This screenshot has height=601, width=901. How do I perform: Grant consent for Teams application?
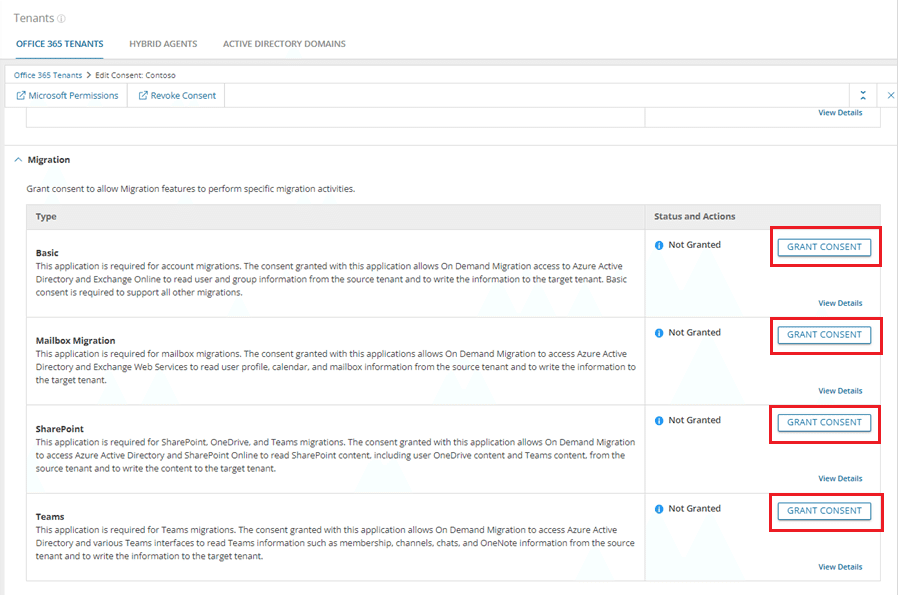[824, 511]
